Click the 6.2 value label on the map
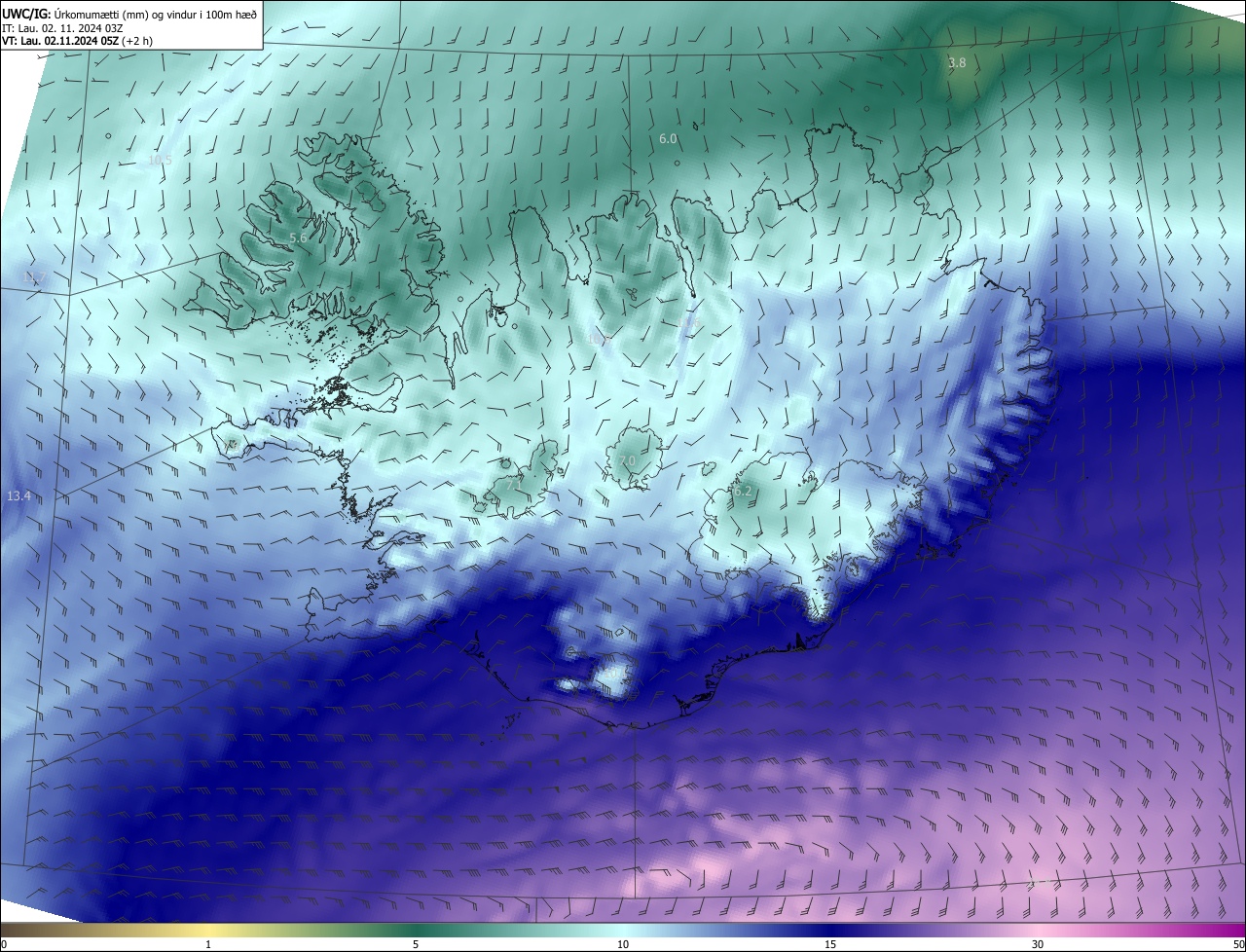Image resolution: width=1246 pixels, height=952 pixels. point(742,492)
